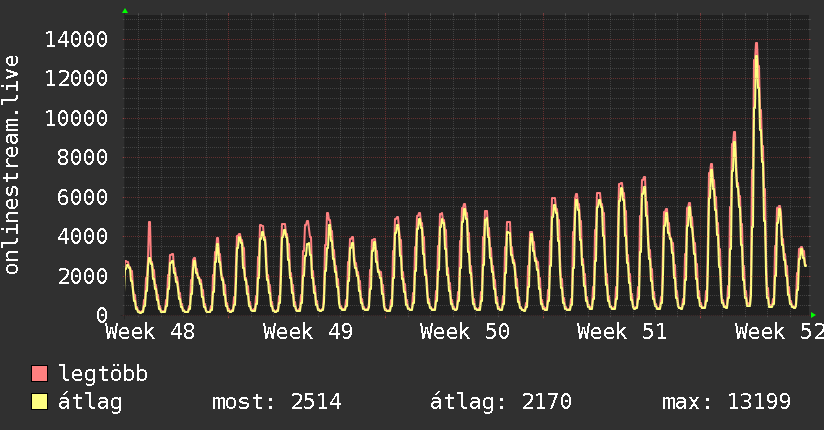Click the Week 51 axis label

[x=622, y=332]
